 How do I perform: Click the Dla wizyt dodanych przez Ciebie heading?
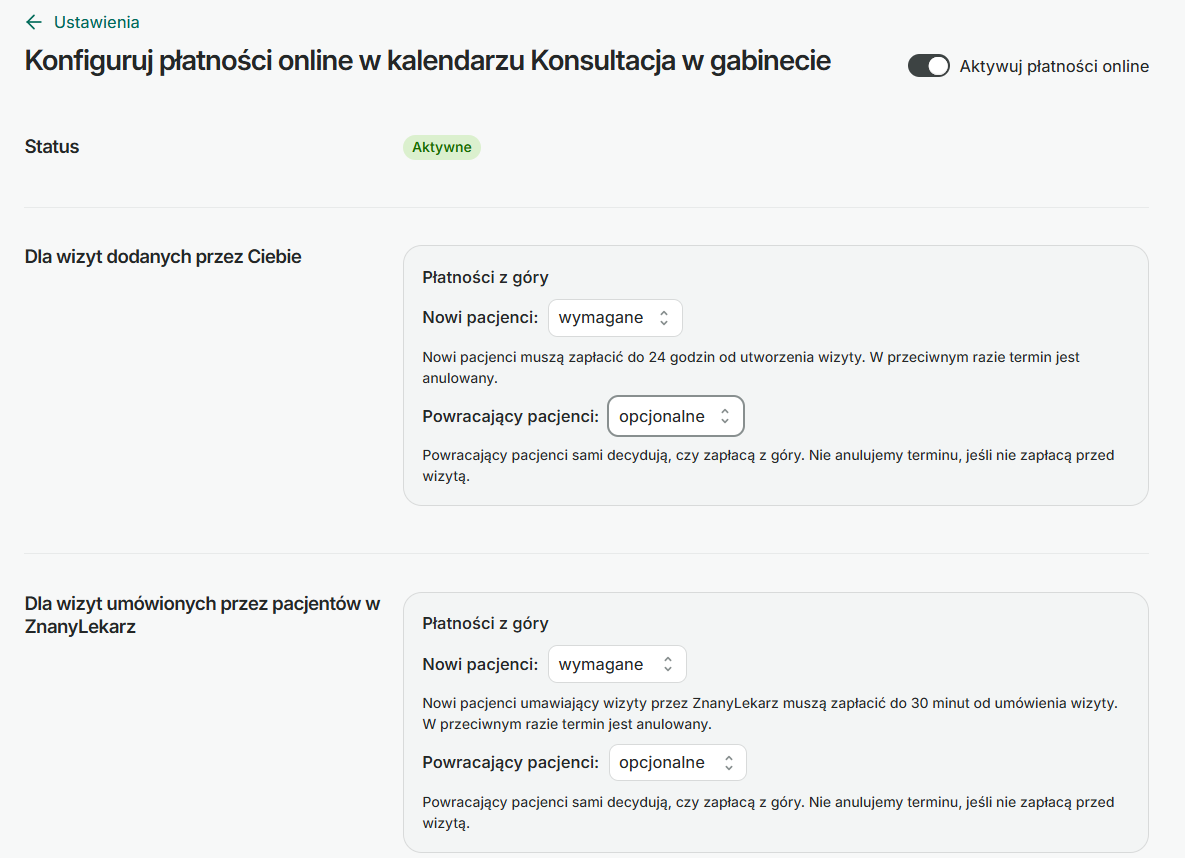pyautogui.click(x=163, y=256)
